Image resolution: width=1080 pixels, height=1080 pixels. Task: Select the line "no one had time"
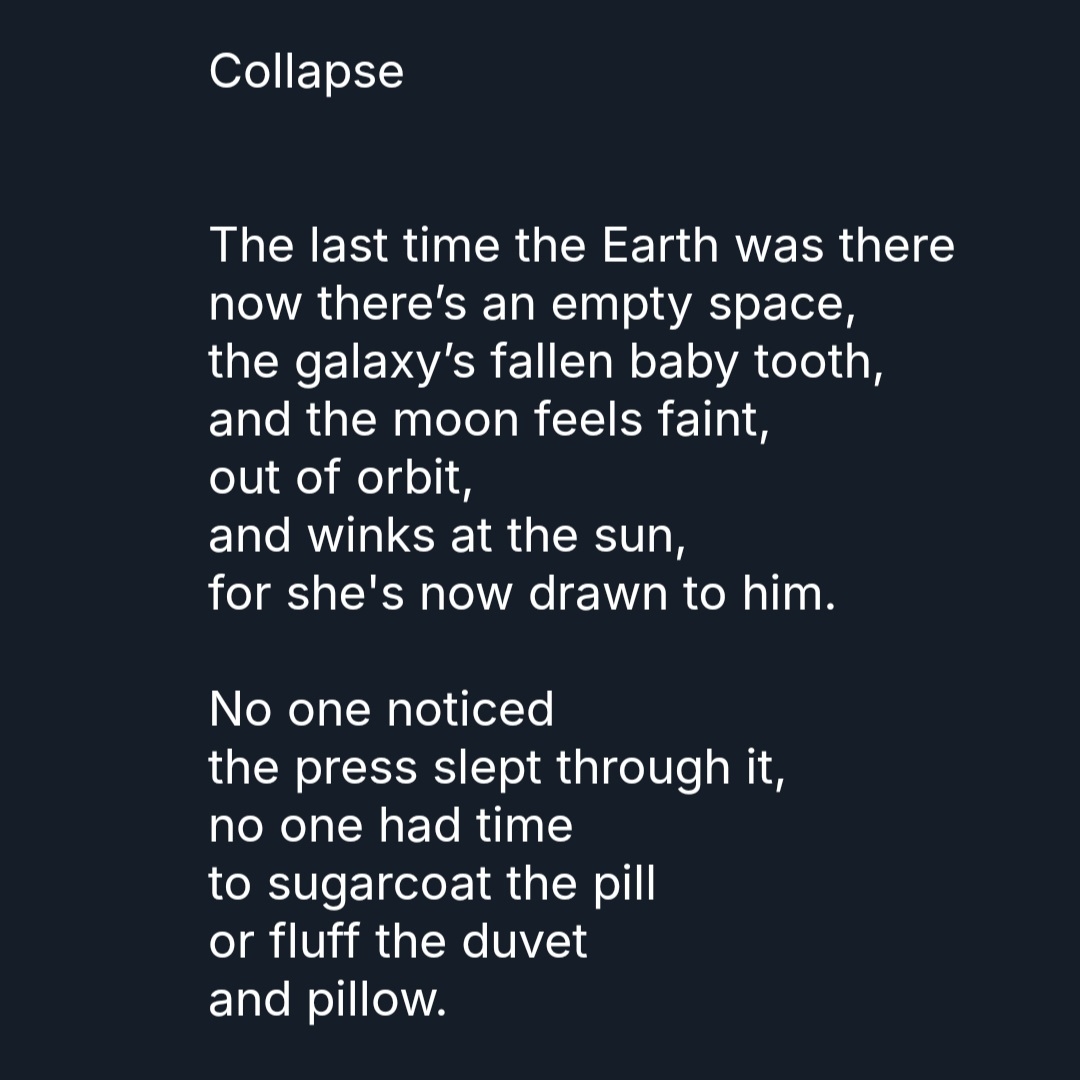(390, 826)
